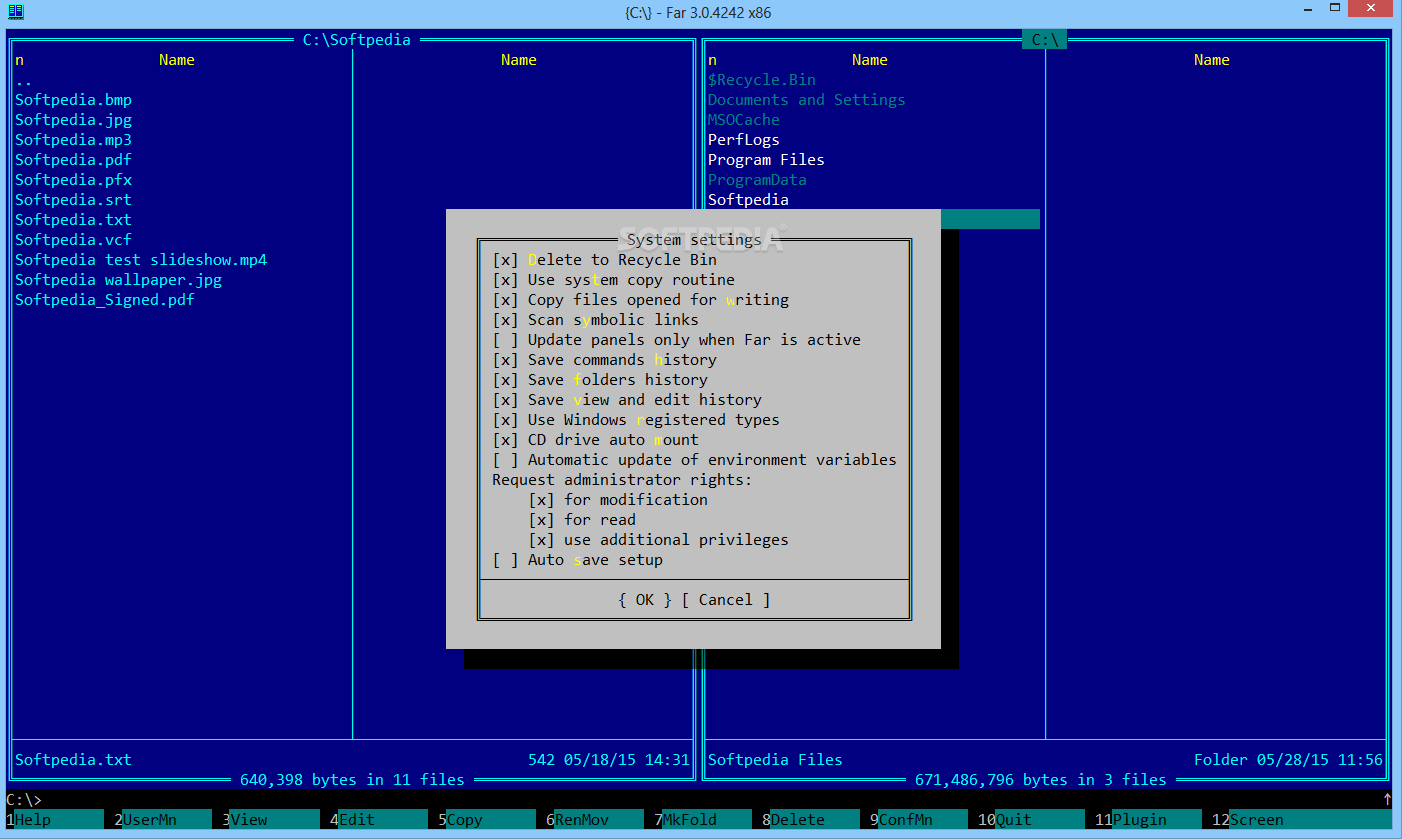The image size is (1402, 839).
Task: Select Softpedia_Signed.pdf file
Action: coord(104,300)
